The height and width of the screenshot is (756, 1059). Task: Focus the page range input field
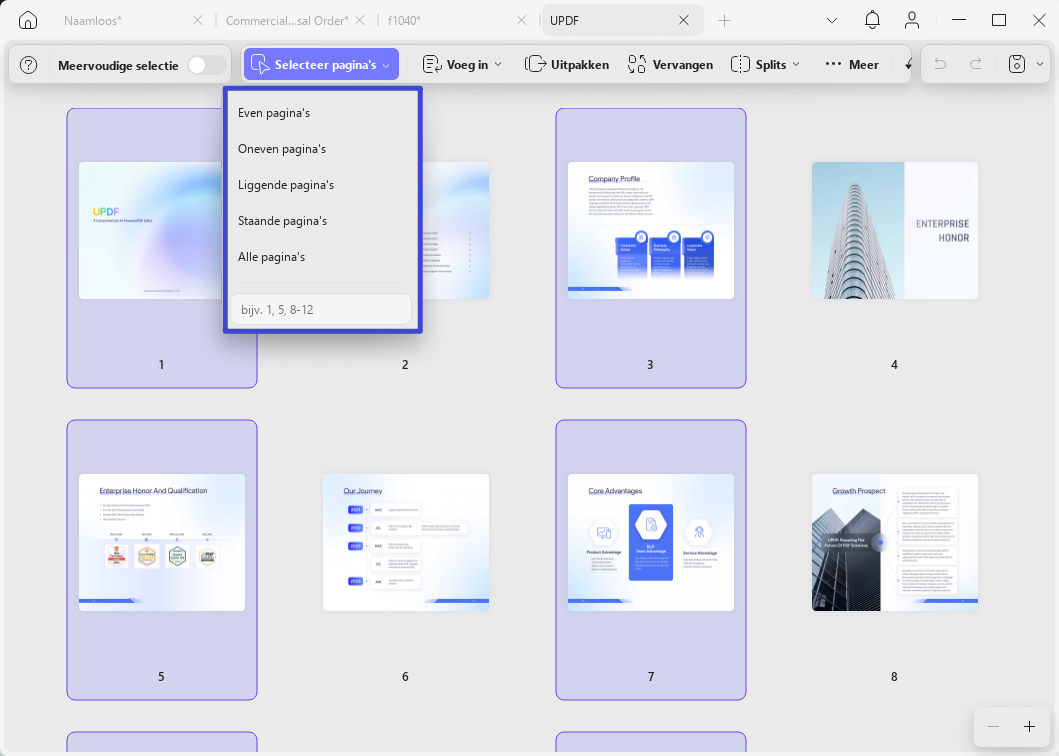click(321, 309)
